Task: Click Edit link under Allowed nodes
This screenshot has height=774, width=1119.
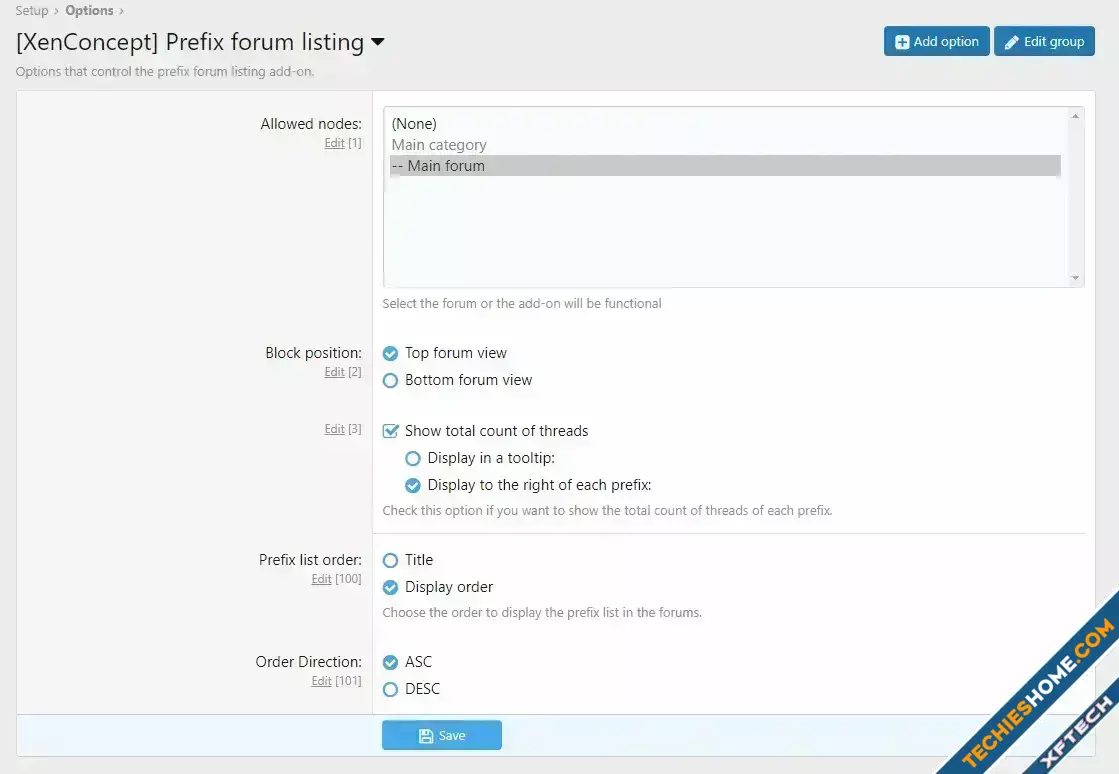Action: pyautogui.click(x=334, y=144)
